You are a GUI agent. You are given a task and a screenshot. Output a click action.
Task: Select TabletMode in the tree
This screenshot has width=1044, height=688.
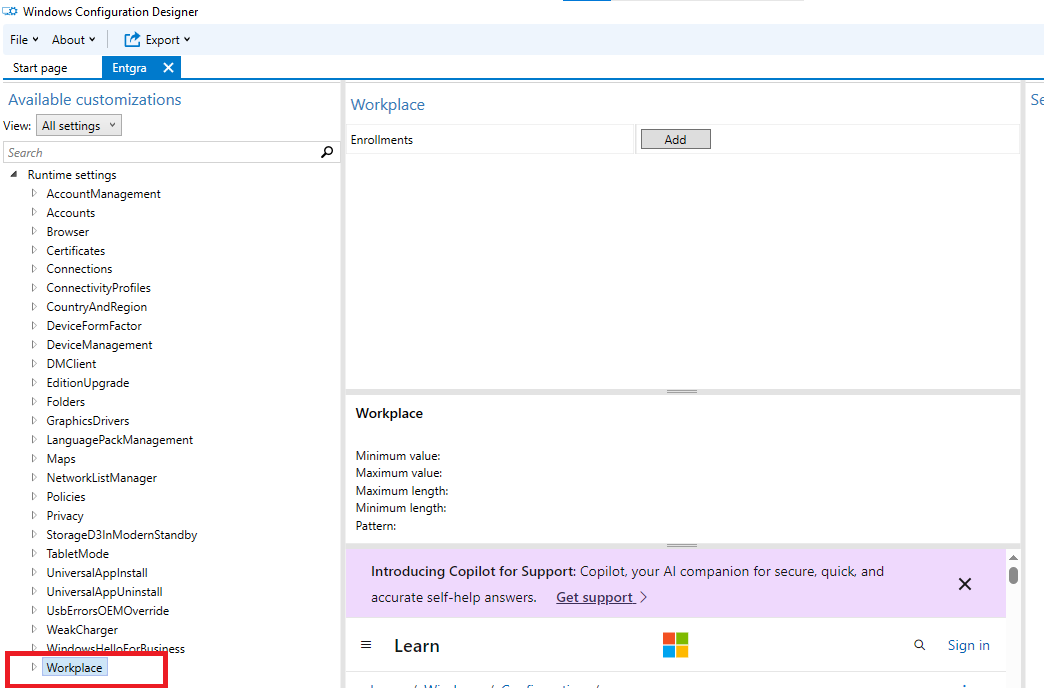[78, 553]
